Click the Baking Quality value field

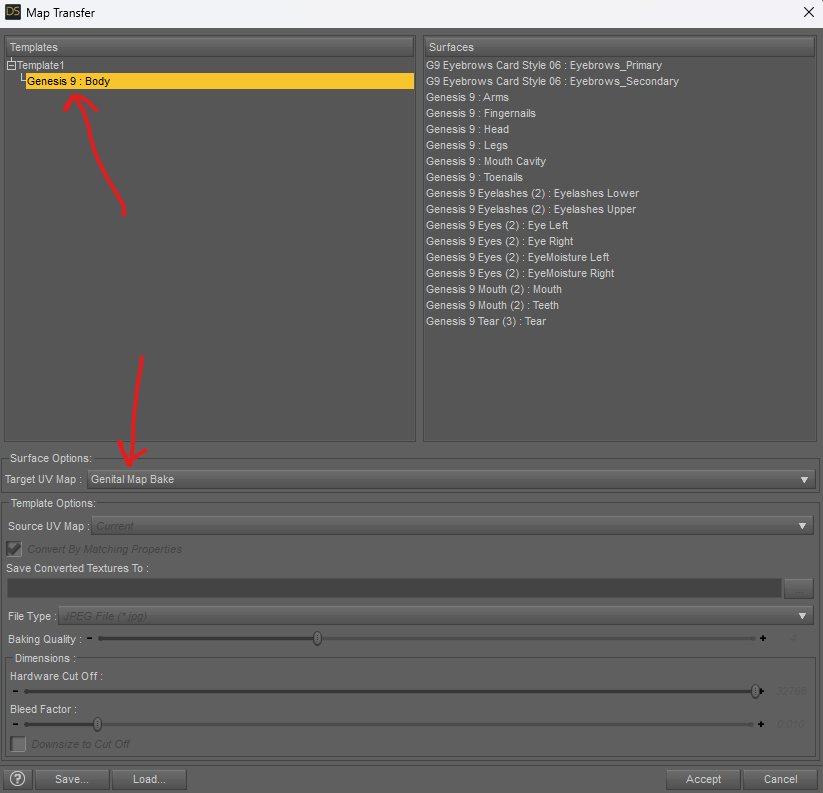tap(793, 638)
